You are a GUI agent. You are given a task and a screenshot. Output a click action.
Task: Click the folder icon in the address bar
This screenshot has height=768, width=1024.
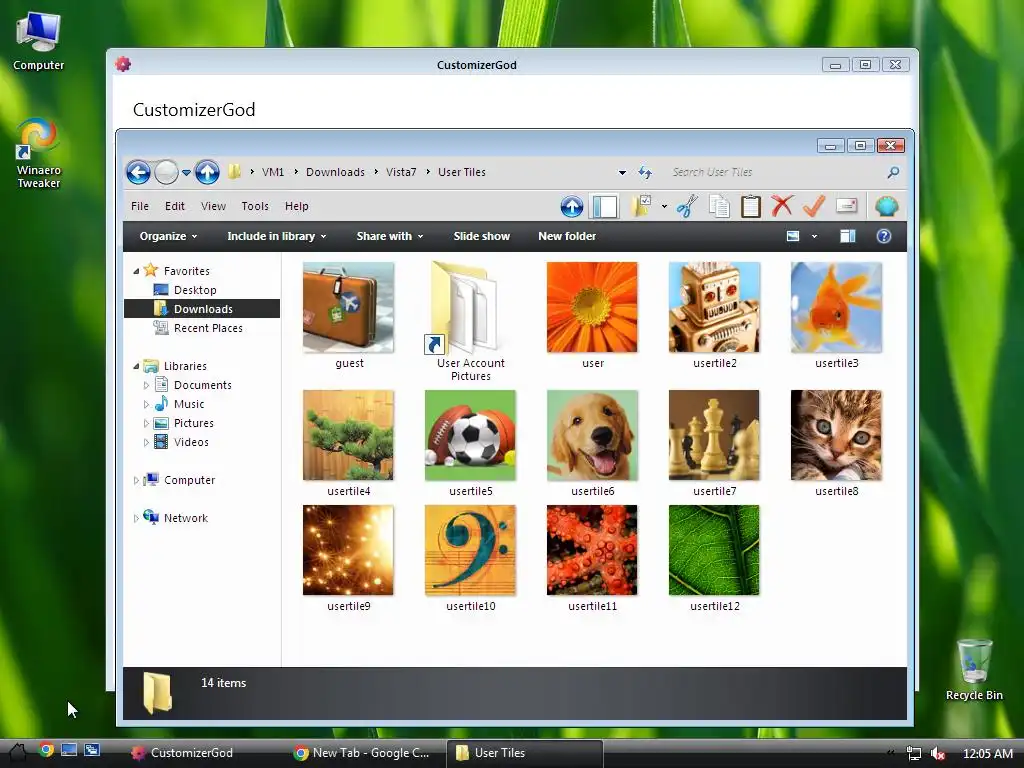(234, 172)
